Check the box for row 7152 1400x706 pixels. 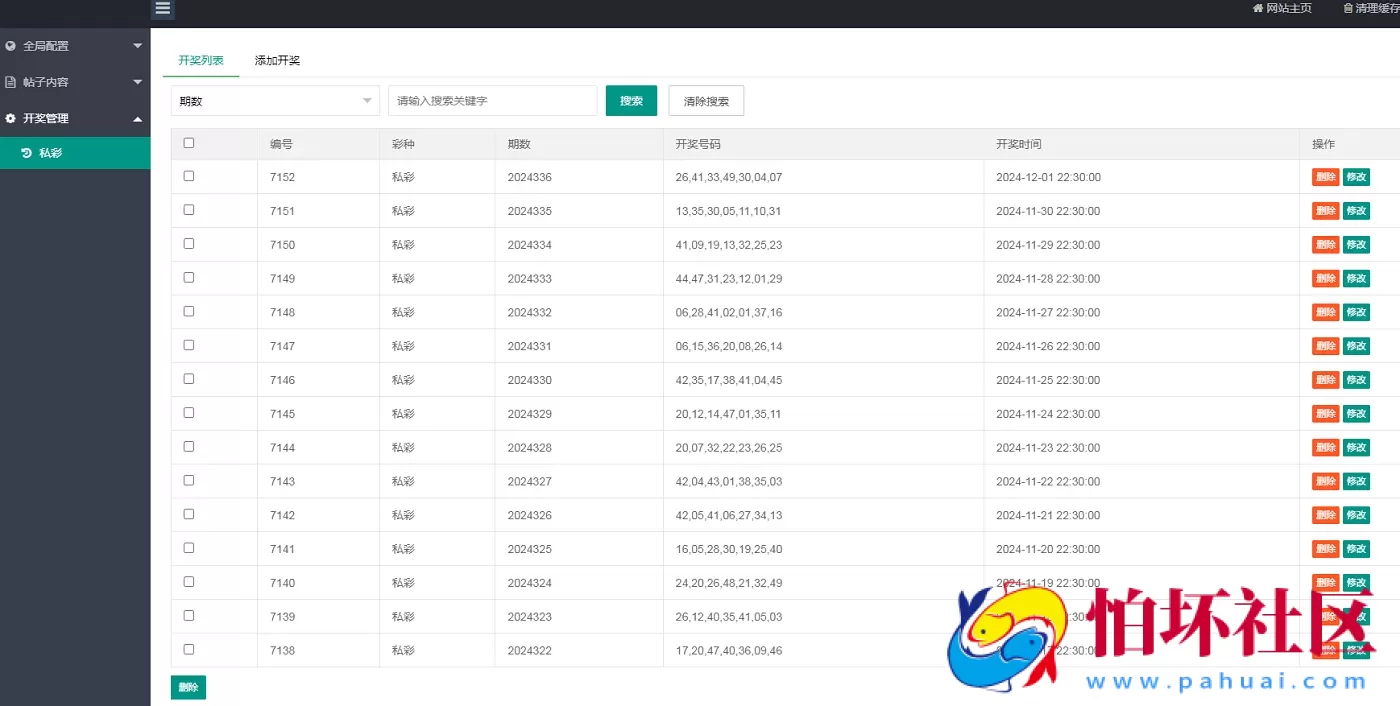tap(189, 176)
